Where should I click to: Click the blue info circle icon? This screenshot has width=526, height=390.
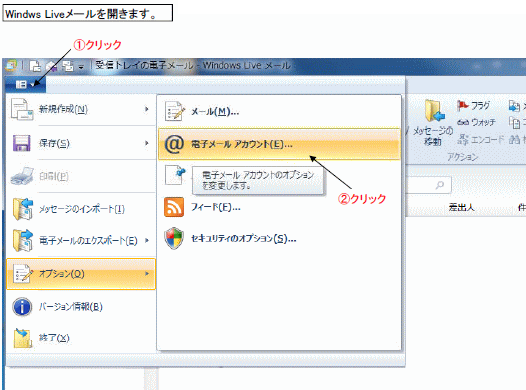[x=22, y=307]
